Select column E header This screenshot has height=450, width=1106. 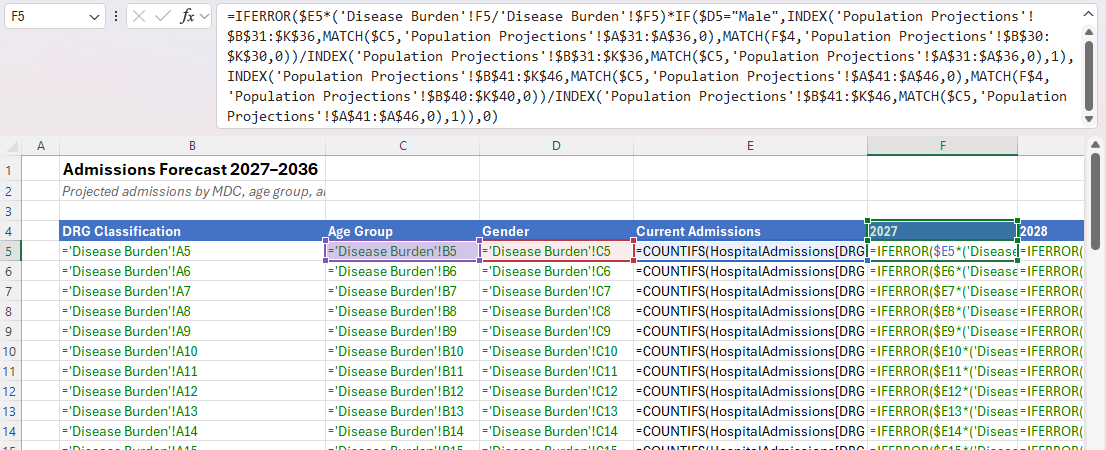pyautogui.click(x=750, y=146)
